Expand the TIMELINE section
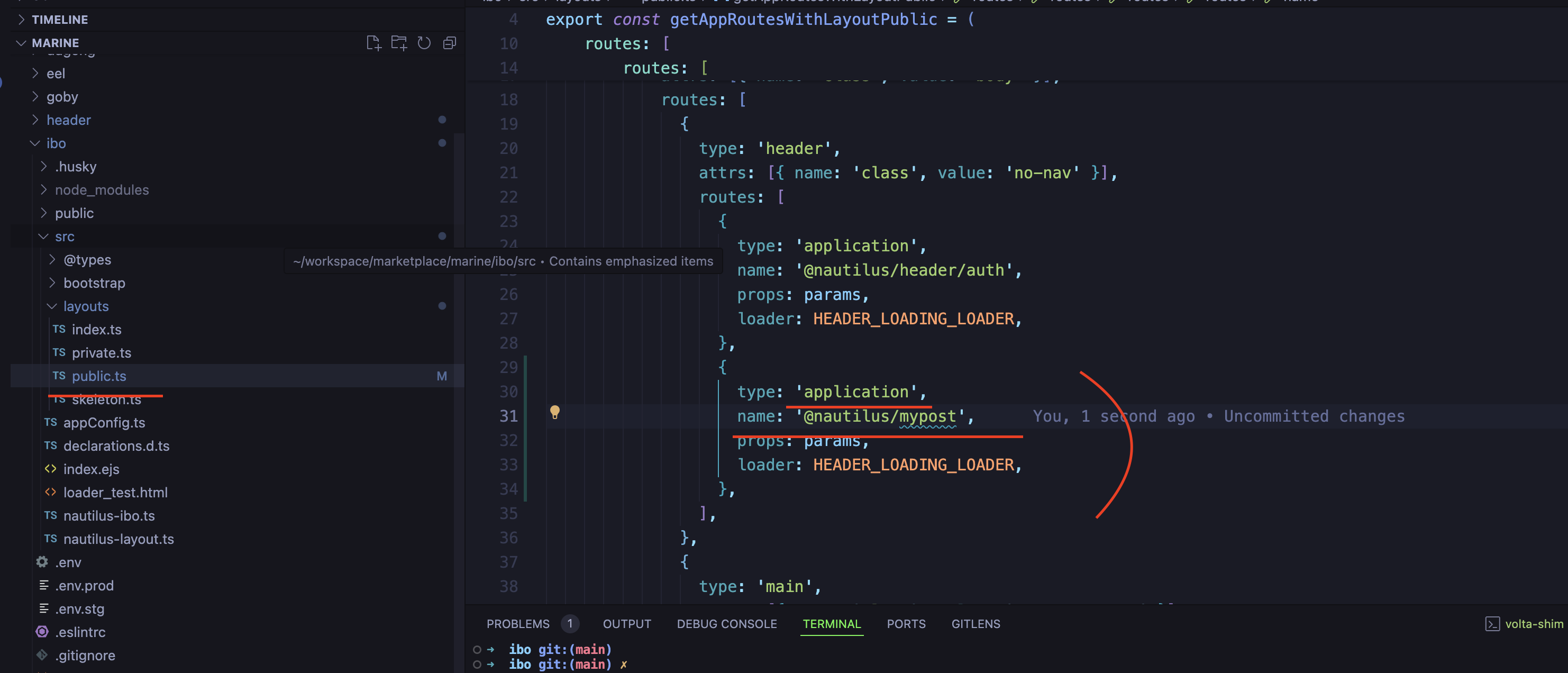The image size is (1568, 673). pyautogui.click(x=60, y=20)
